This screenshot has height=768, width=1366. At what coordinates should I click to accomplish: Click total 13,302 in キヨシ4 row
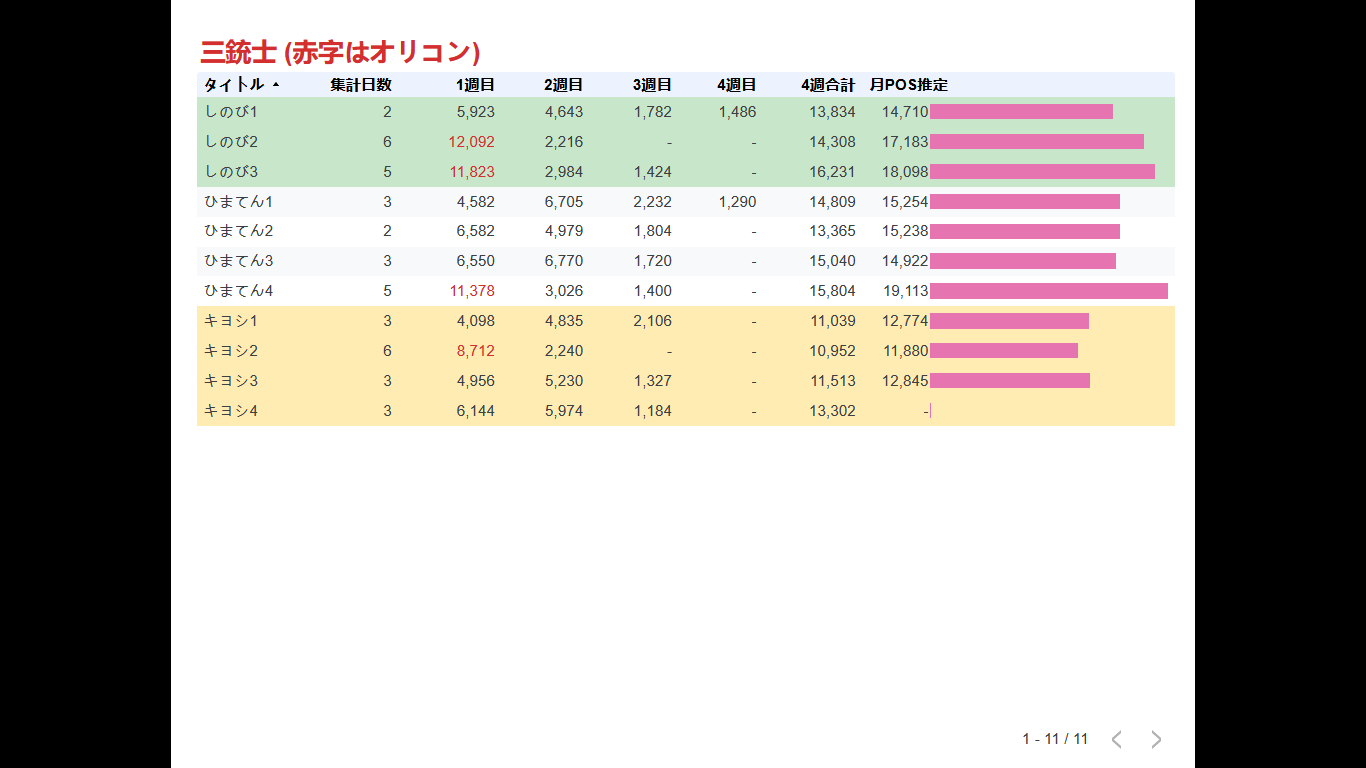[x=833, y=411]
